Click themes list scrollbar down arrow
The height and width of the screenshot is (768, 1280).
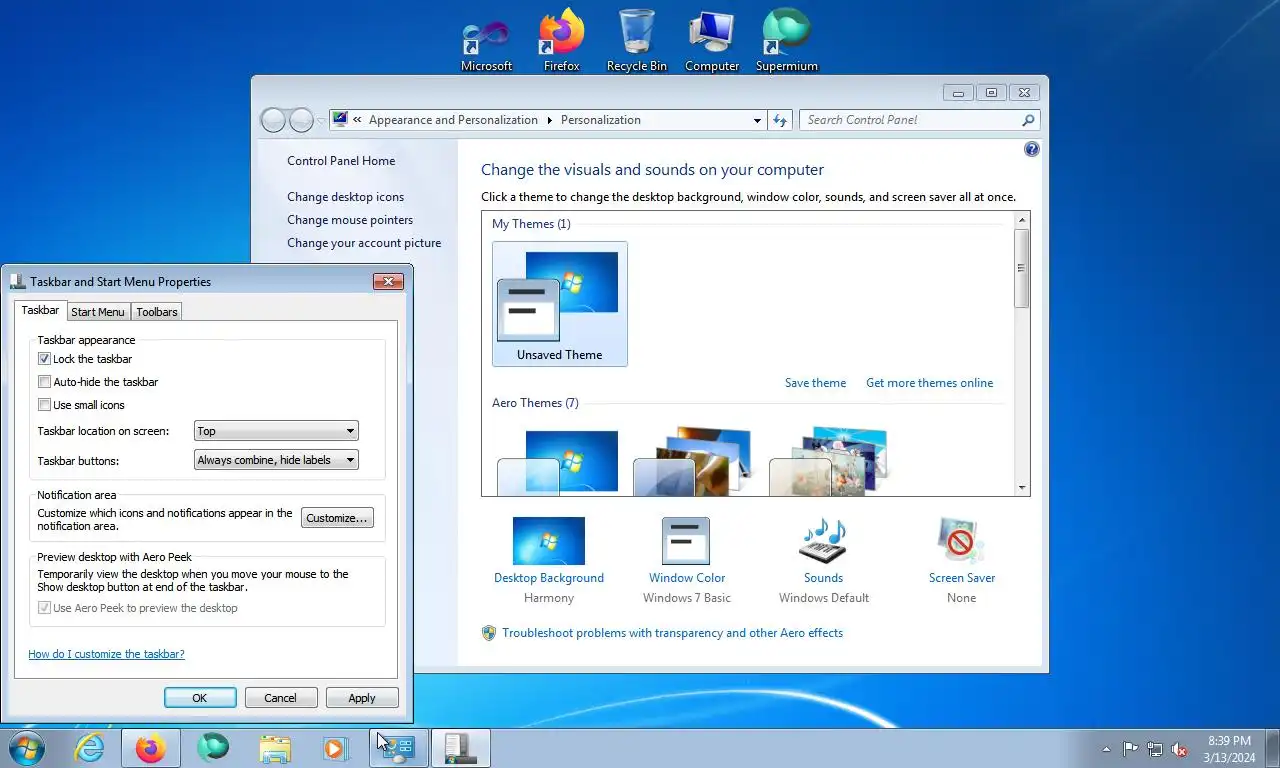(1022, 488)
